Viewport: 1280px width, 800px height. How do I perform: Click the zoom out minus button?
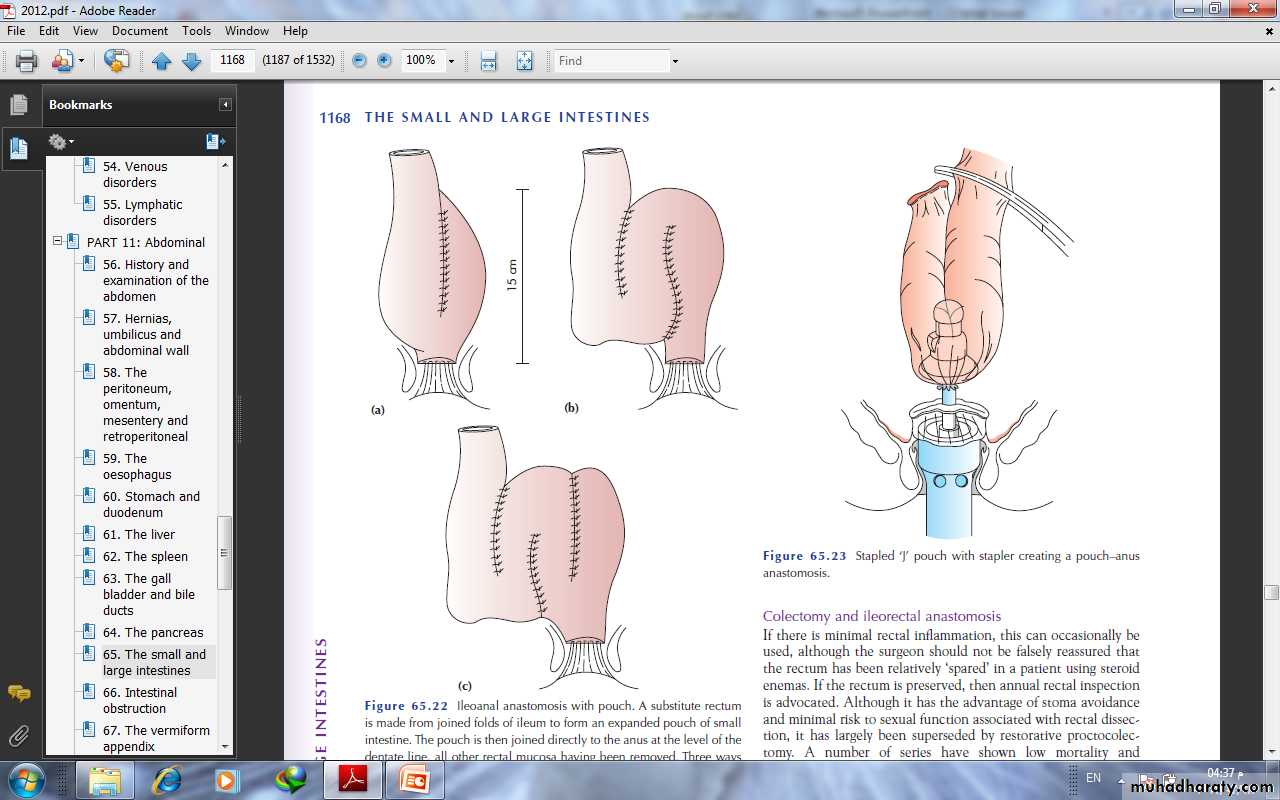[359, 61]
